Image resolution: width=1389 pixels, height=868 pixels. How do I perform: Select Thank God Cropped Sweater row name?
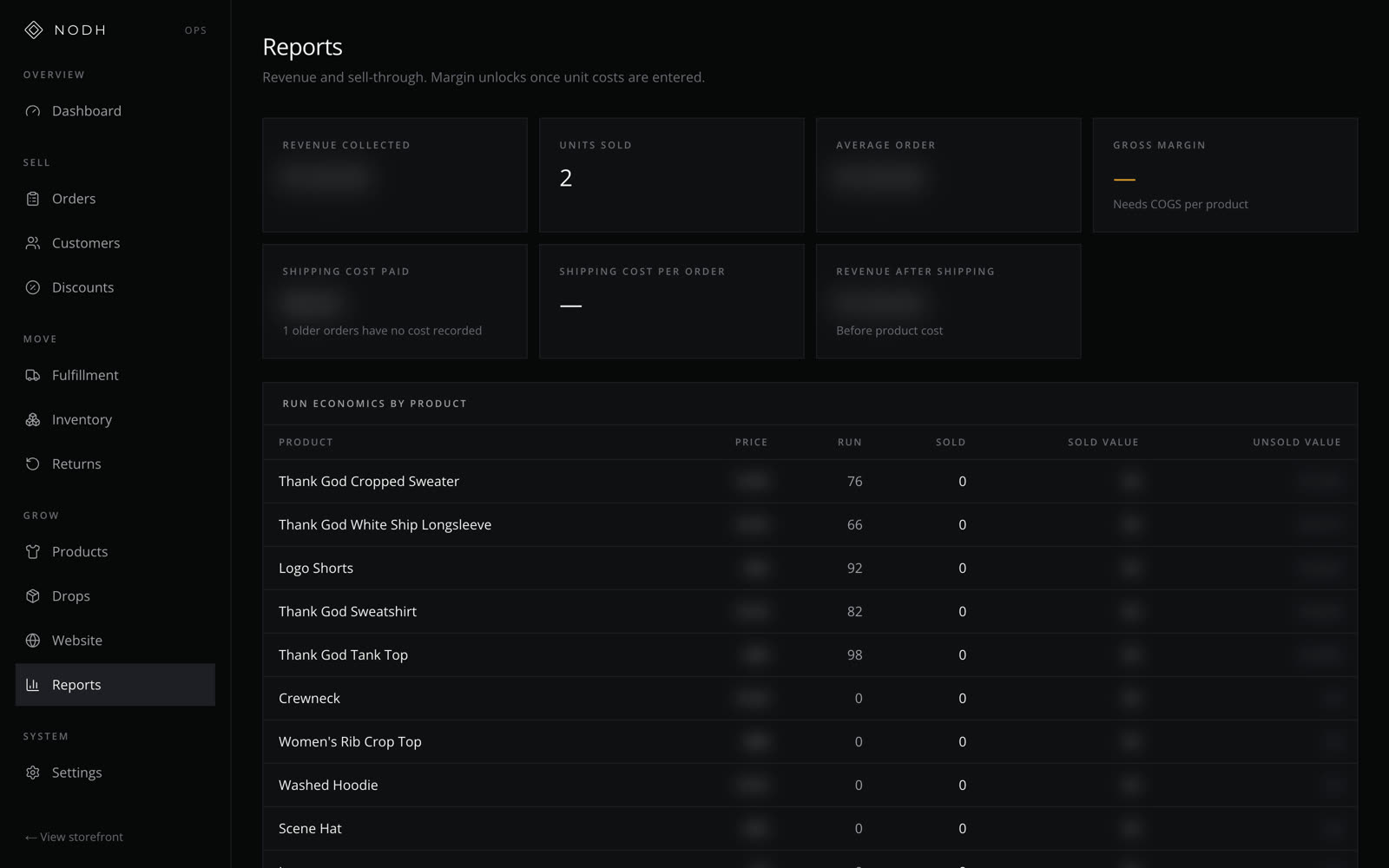(369, 481)
